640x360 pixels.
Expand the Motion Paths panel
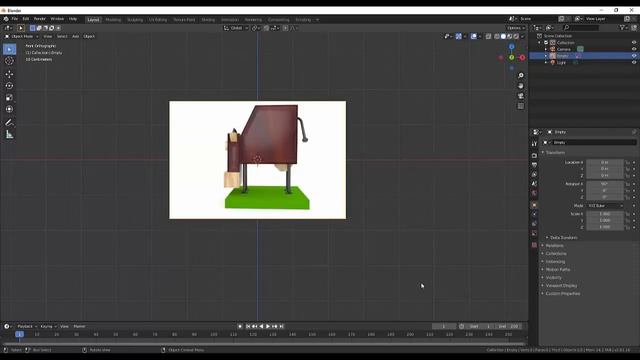pyautogui.click(x=557, y=269)
